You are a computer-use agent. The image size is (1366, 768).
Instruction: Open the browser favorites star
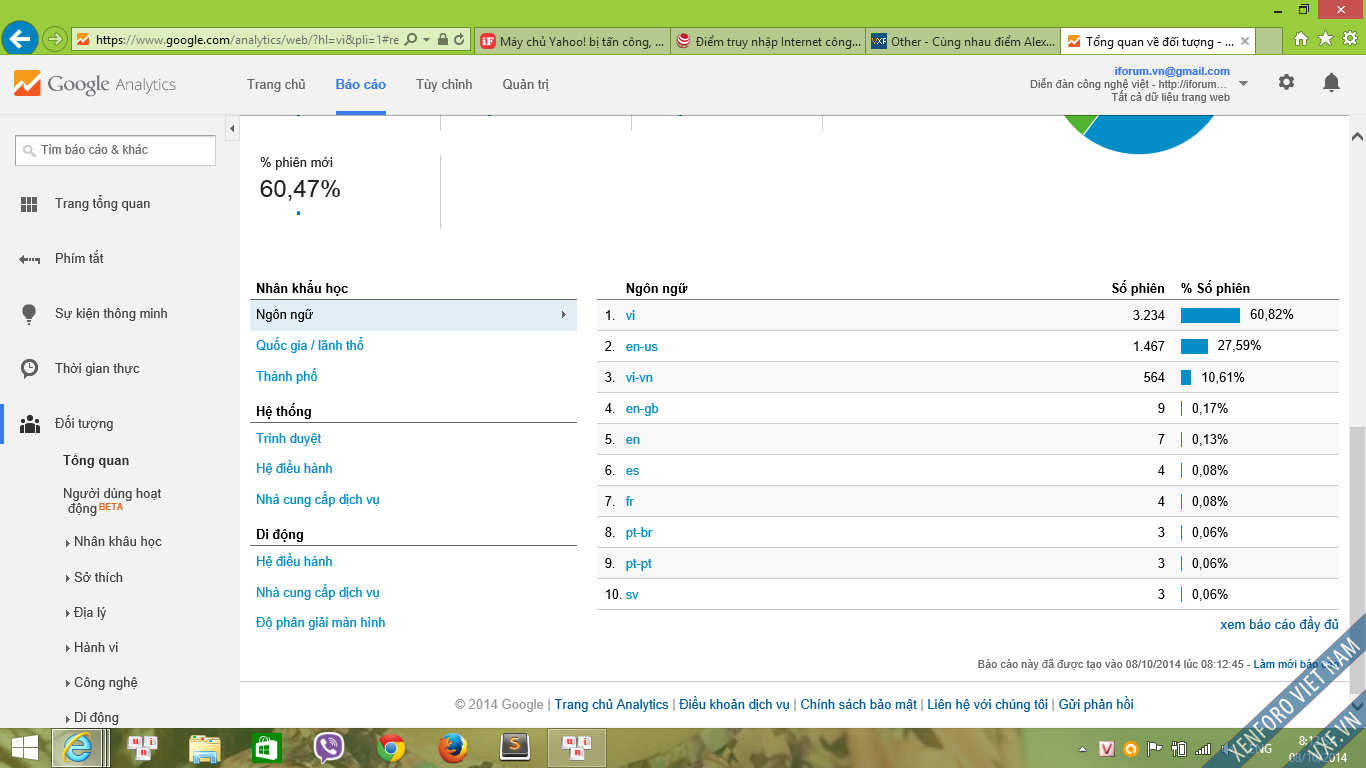pos(1325,39)
